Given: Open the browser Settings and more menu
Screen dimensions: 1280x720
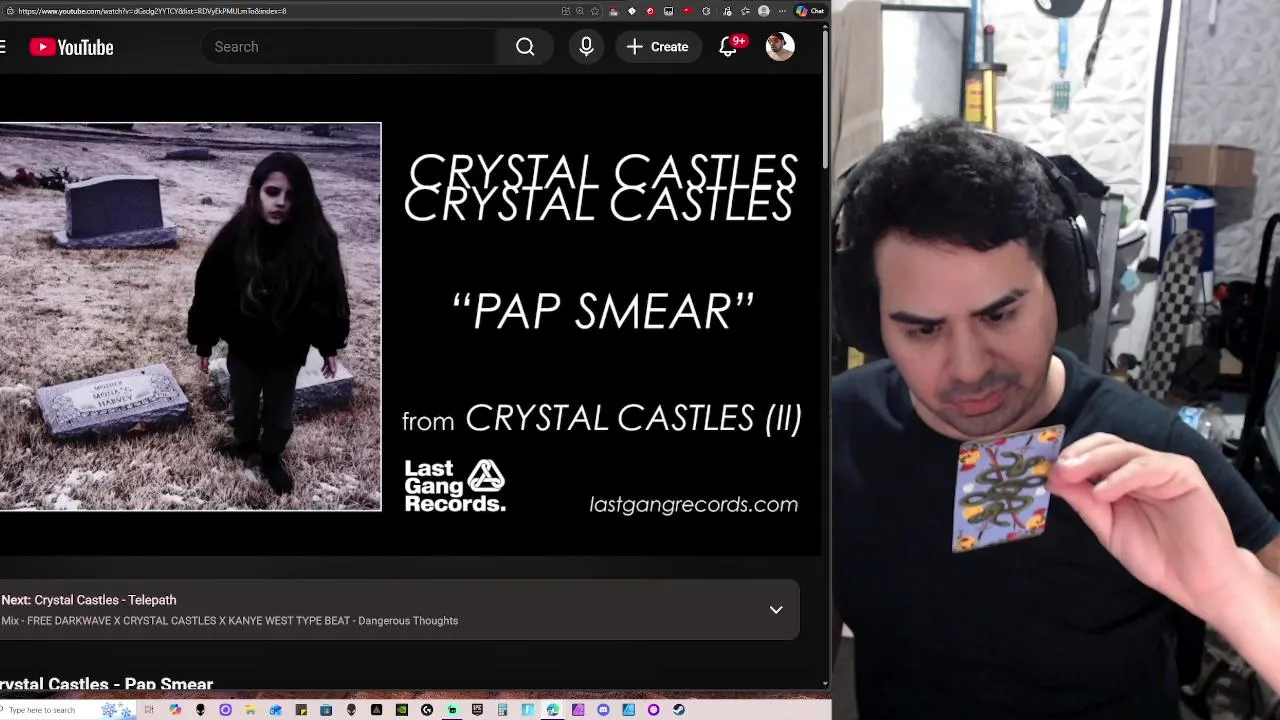Looking at the screenshot, I should pyautogui.click(x=782, y=11).
